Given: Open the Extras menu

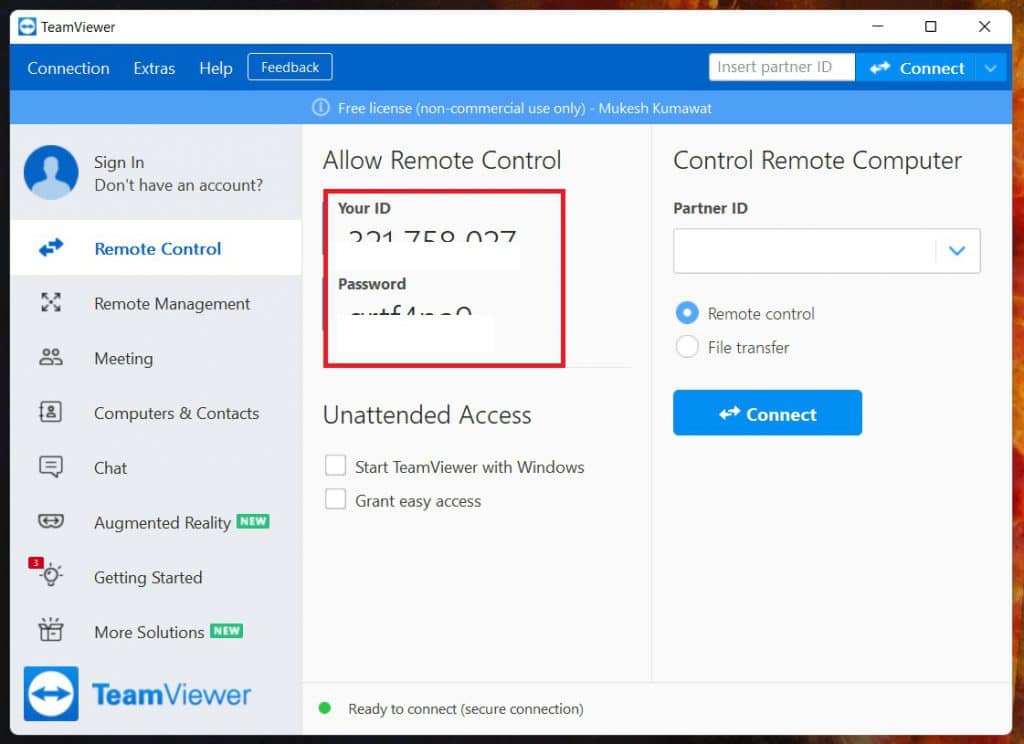Looking at the screenshot, I should click(154, 68).
